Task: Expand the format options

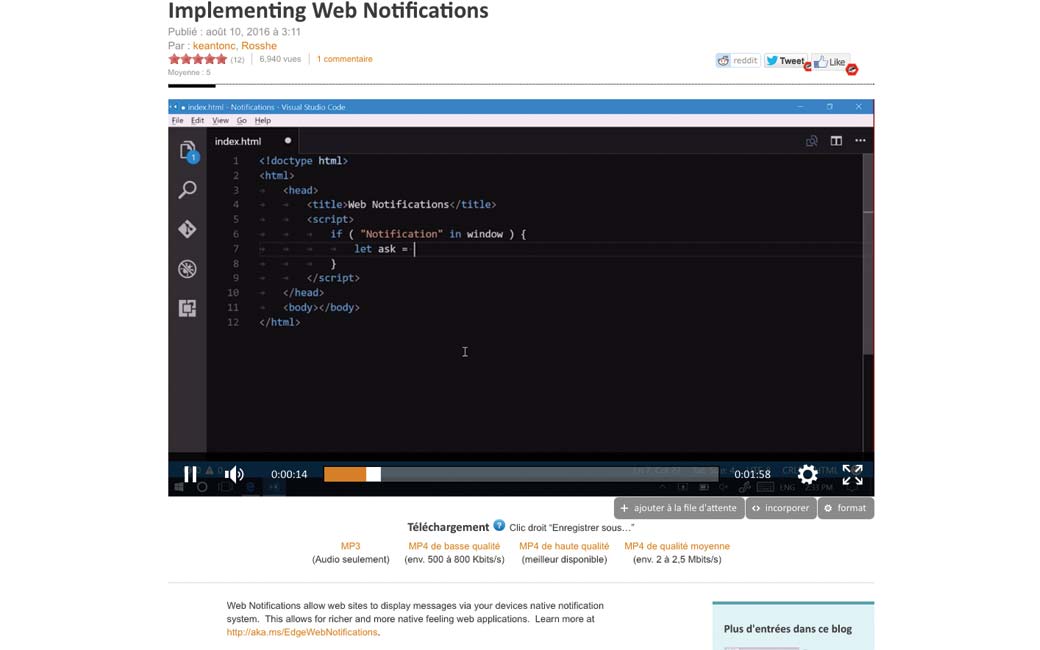Action: point(846,508)
